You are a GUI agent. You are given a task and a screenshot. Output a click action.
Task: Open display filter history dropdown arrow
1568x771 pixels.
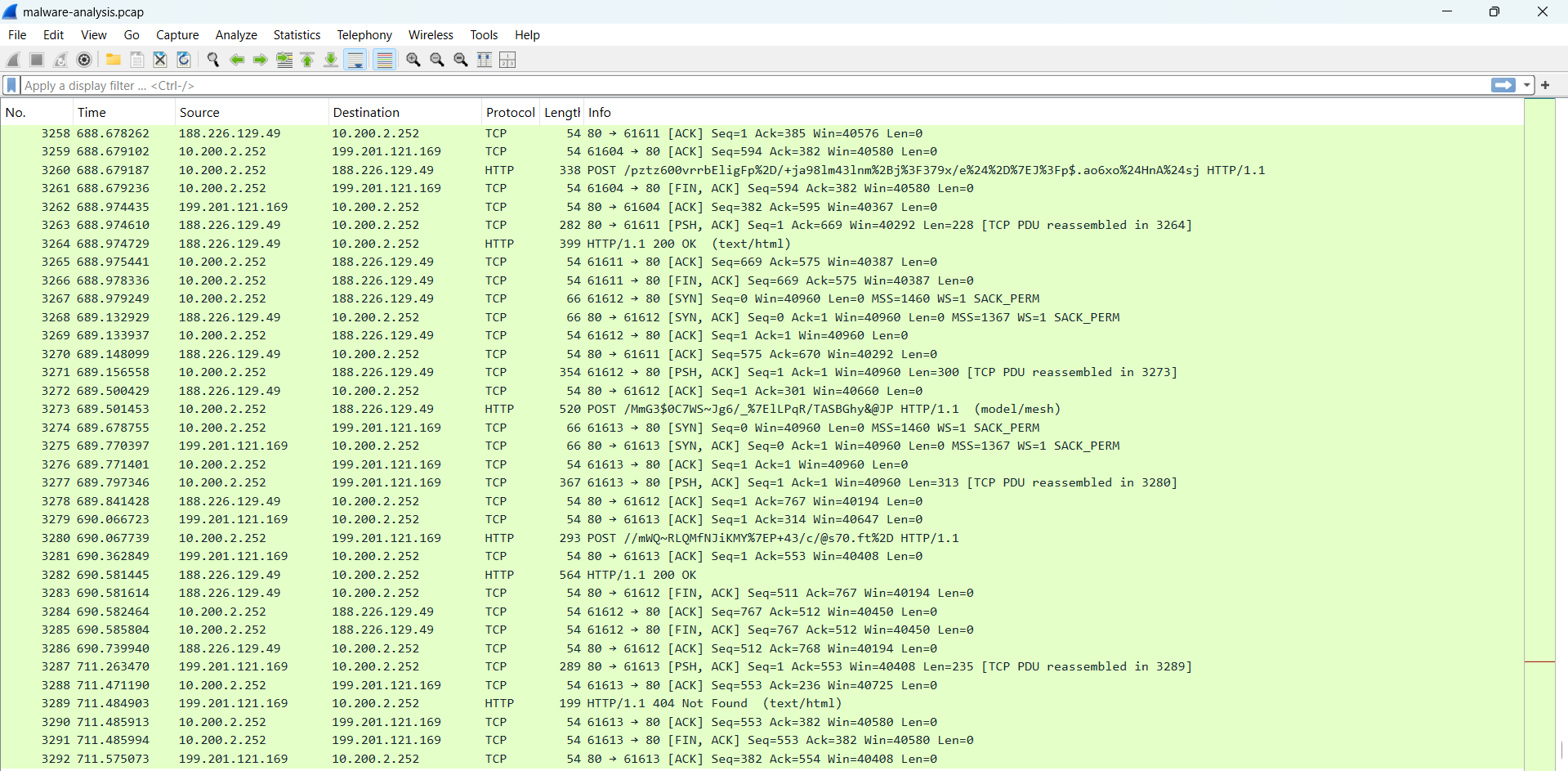pyautogui.click(x=1526, y=85)
